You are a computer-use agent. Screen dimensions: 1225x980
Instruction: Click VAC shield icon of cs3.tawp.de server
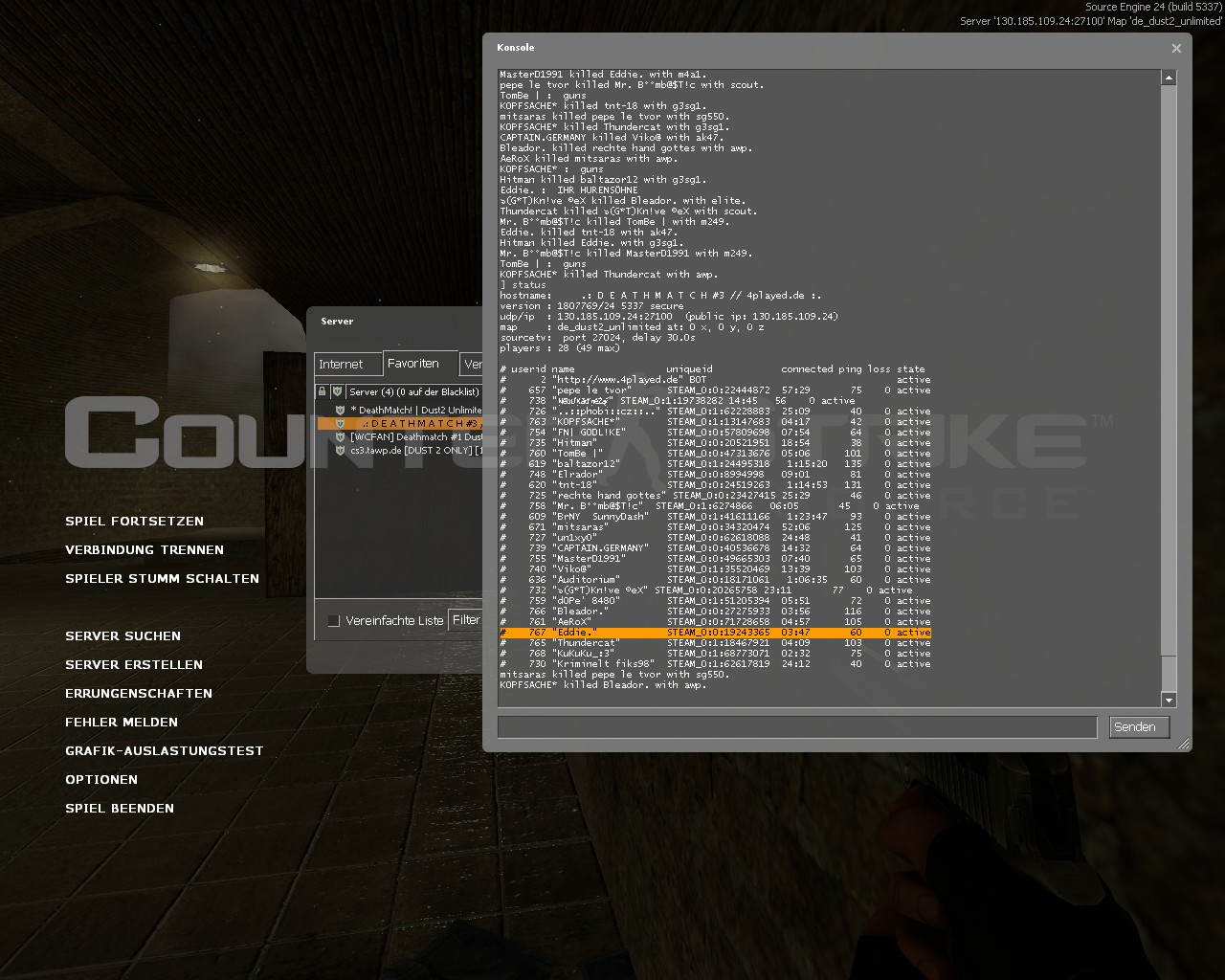tap(339, 450)
